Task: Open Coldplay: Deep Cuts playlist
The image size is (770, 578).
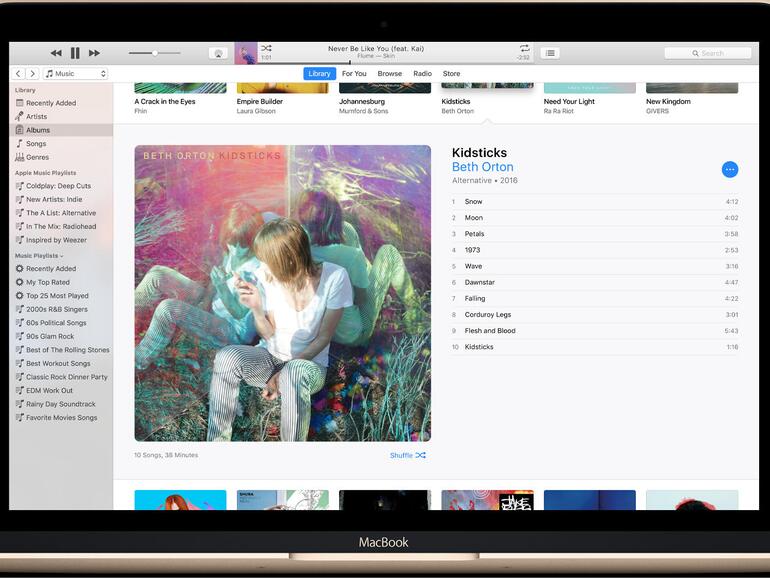Action: pos(61,186)
